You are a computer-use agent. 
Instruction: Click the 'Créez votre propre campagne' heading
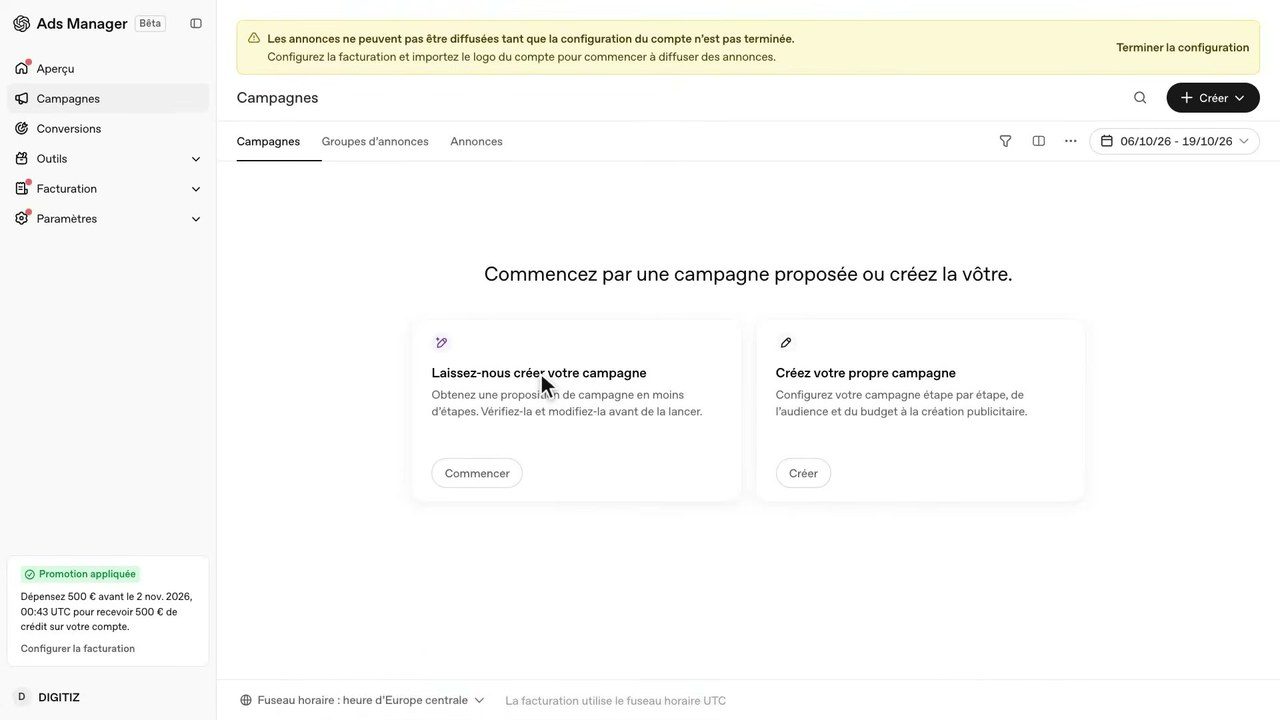click(866, 373)
